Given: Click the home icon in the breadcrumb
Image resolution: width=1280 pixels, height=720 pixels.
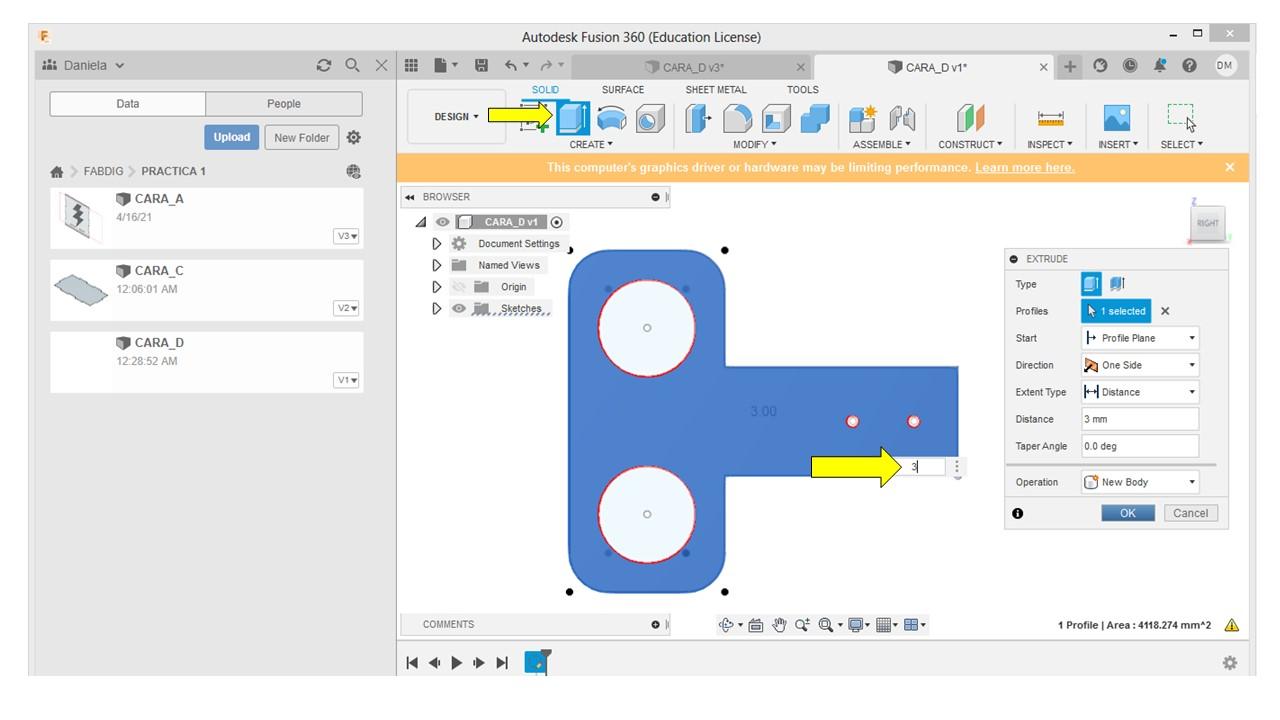Looking at the screenshot, I should pos(57,172).
